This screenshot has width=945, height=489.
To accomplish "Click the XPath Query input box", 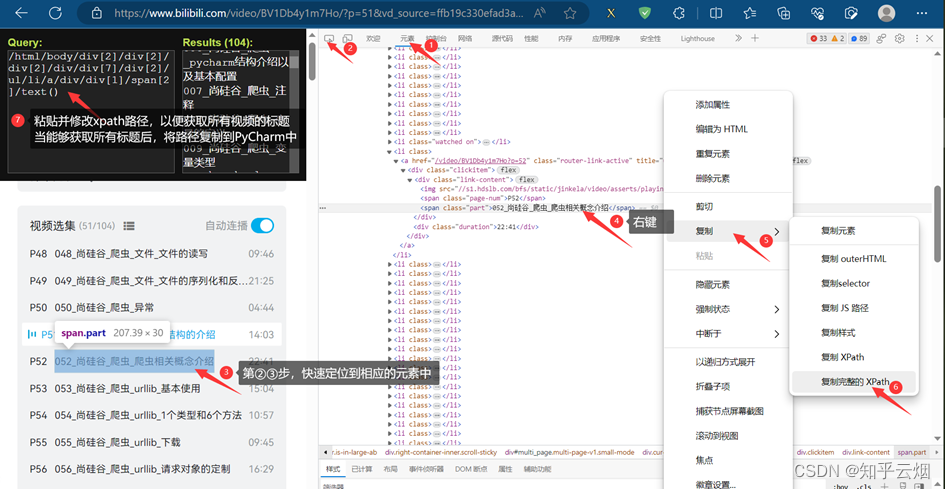I will (x=92, y=112).
